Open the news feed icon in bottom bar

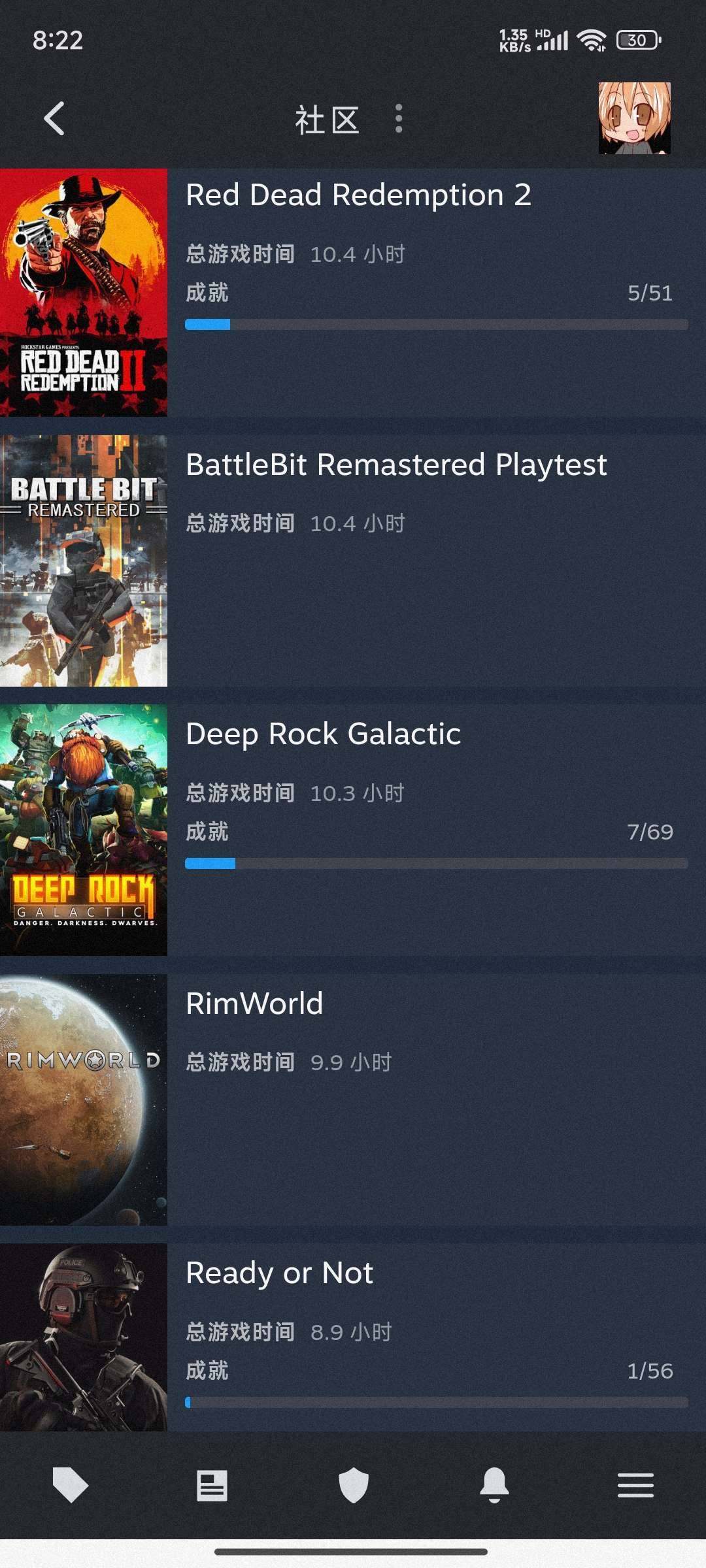pyautogui.click(x=212, y=1486)
